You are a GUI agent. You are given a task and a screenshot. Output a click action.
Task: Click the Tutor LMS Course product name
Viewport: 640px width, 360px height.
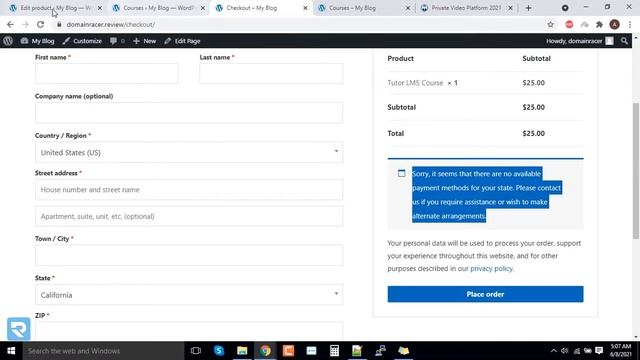[x=415, y=83]
